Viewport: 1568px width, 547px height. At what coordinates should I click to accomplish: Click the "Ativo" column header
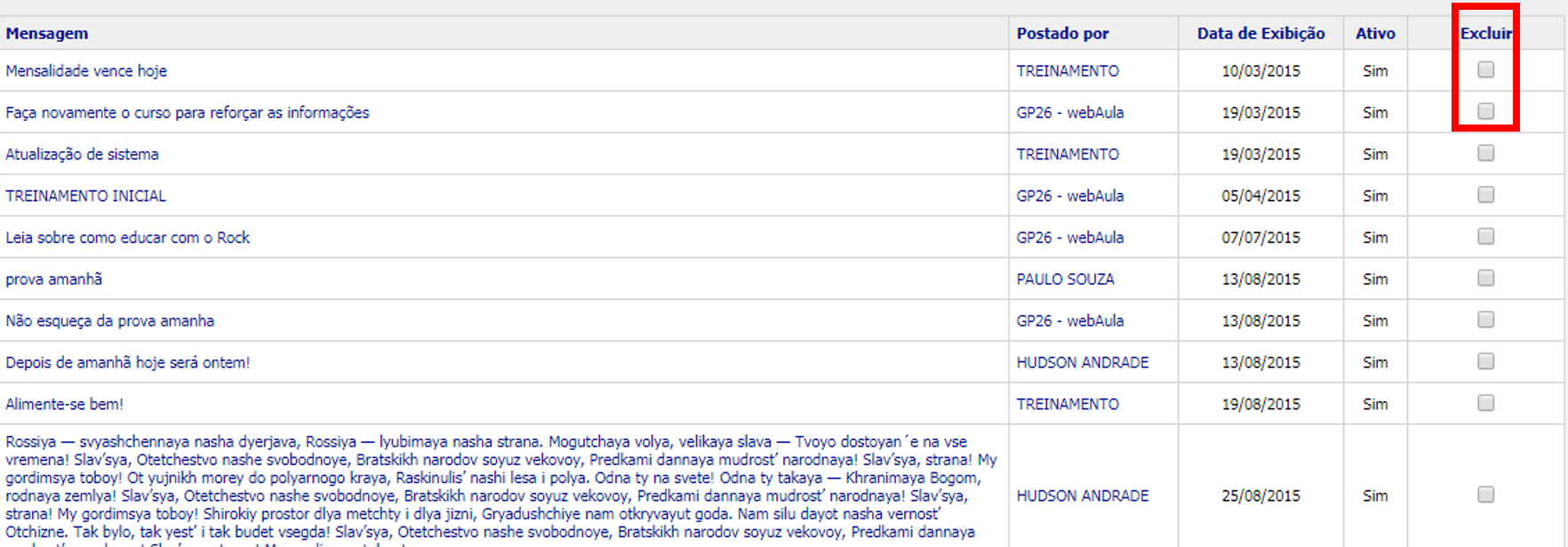(1375, 34)
